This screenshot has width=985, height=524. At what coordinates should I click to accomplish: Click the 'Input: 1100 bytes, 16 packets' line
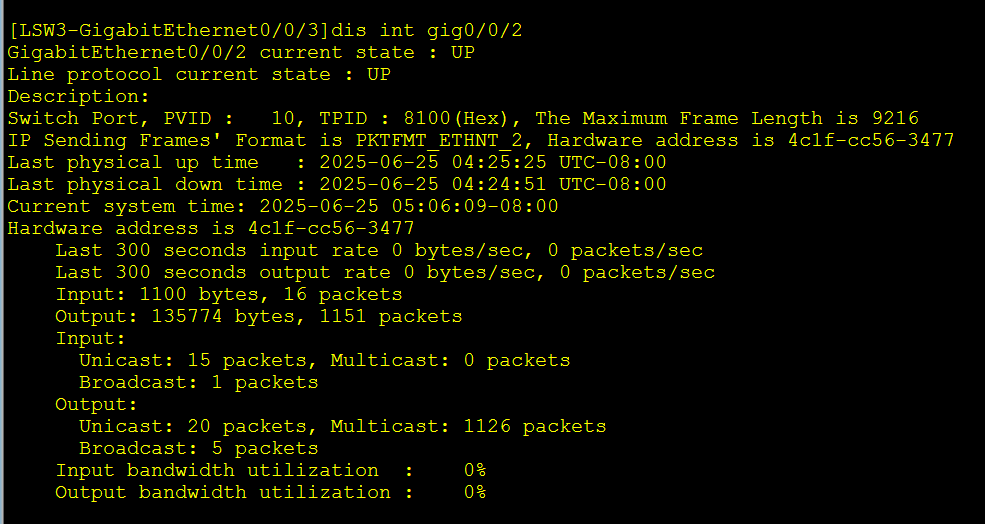[229, 295]
